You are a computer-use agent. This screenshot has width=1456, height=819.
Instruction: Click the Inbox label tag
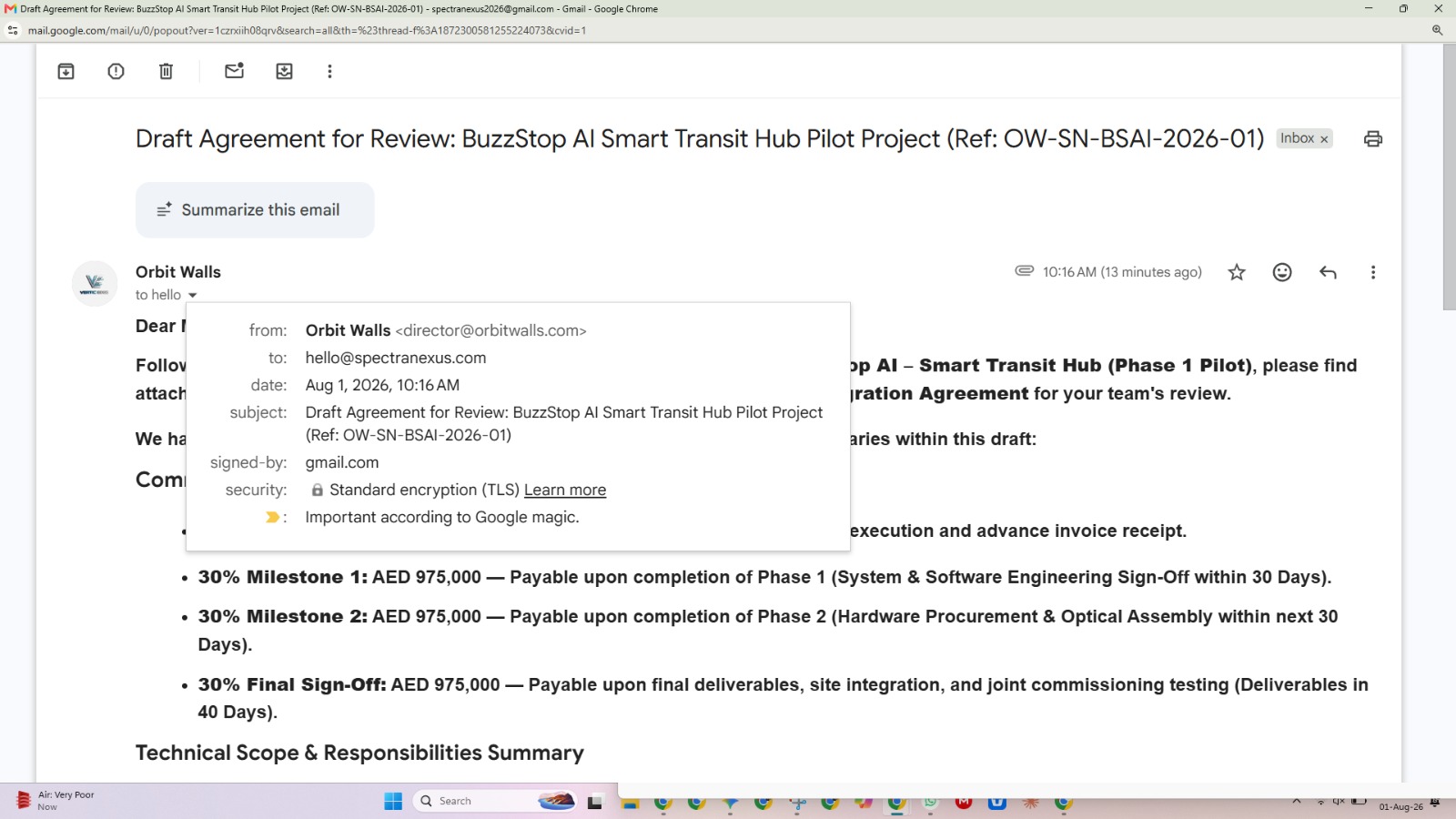(1298, 138)
